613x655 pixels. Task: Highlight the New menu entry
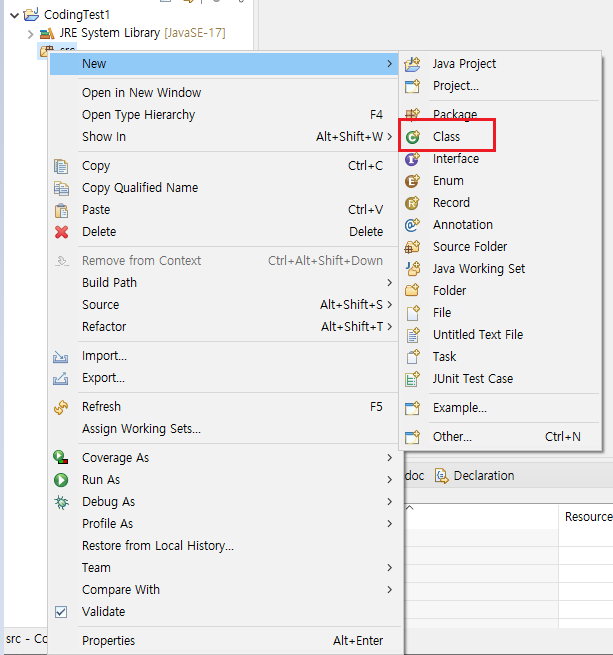click(224, 64)
